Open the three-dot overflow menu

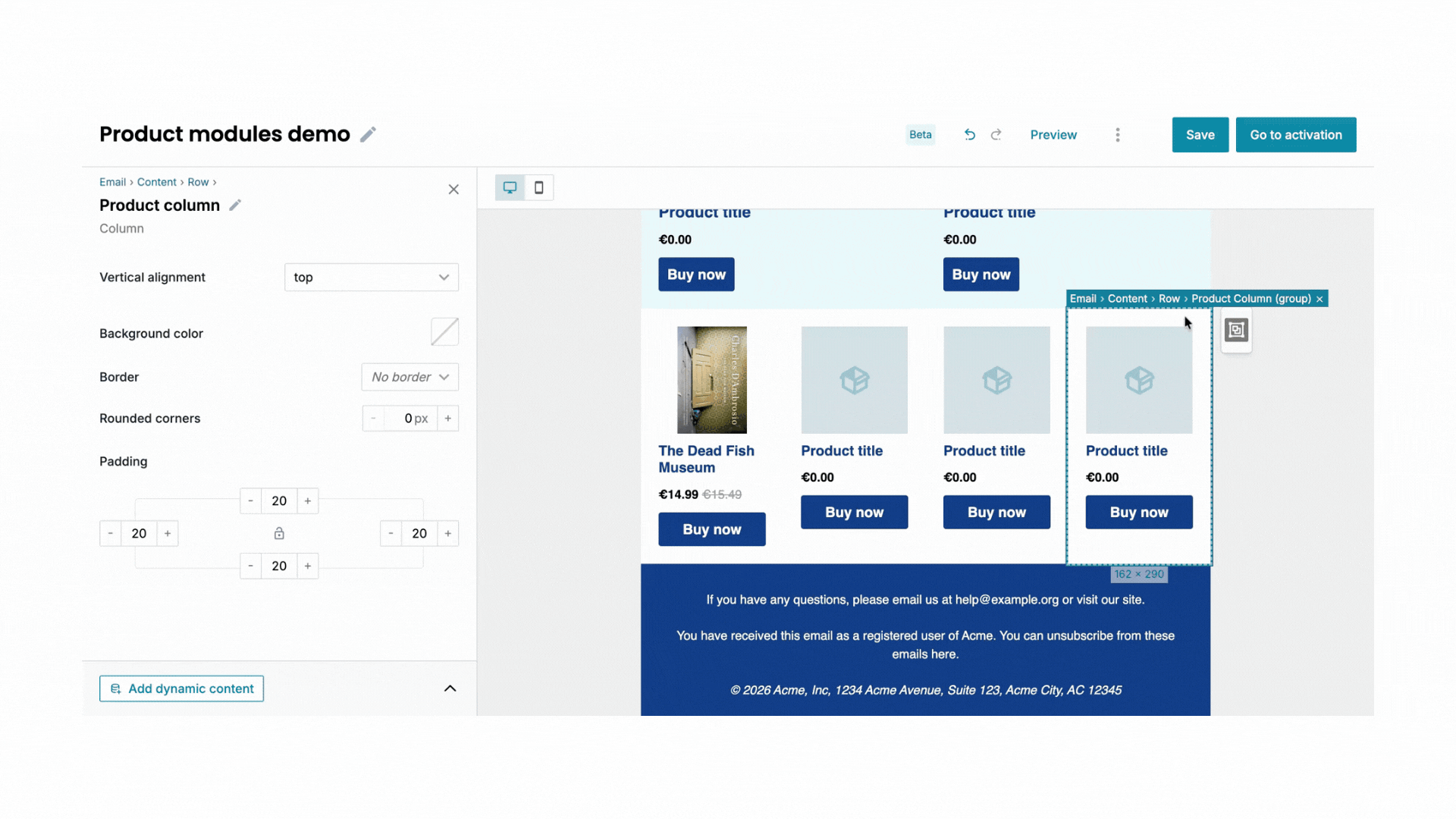(x=1118, y=134)
